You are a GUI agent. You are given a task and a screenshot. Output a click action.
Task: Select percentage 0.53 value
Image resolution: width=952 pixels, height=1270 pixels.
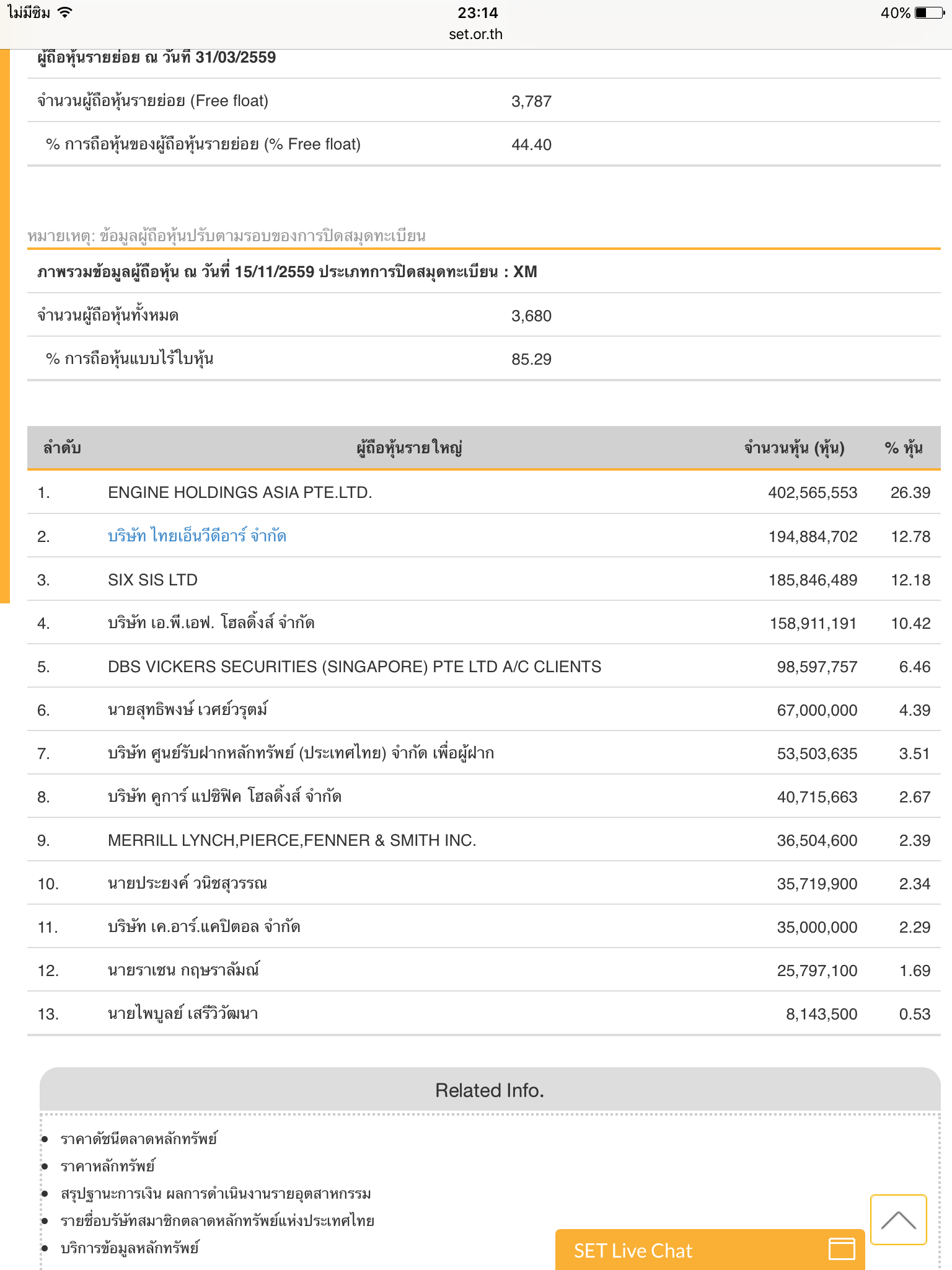click(x=915, y=1014)
